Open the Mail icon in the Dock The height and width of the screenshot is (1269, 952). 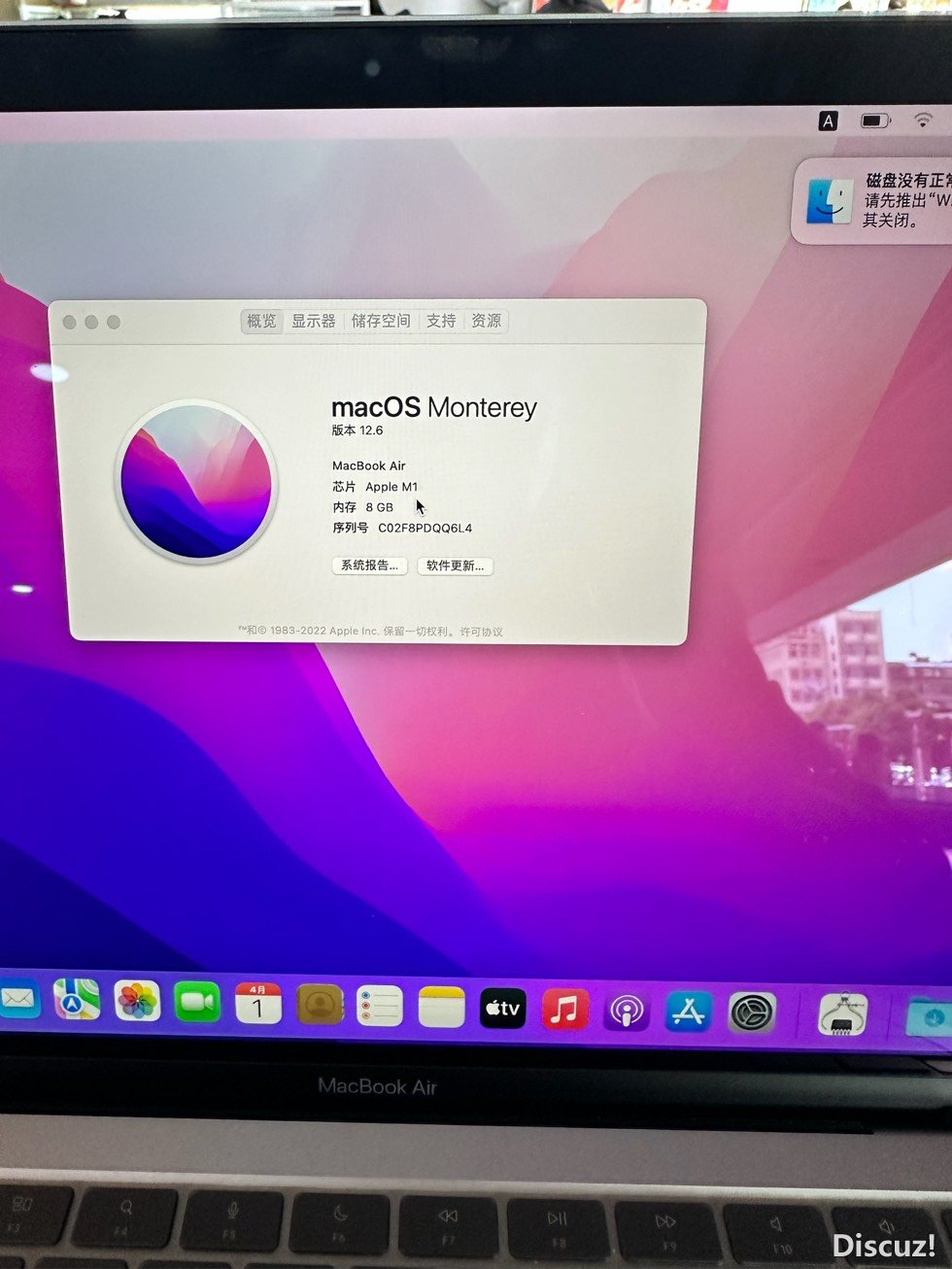point(17,1000)
